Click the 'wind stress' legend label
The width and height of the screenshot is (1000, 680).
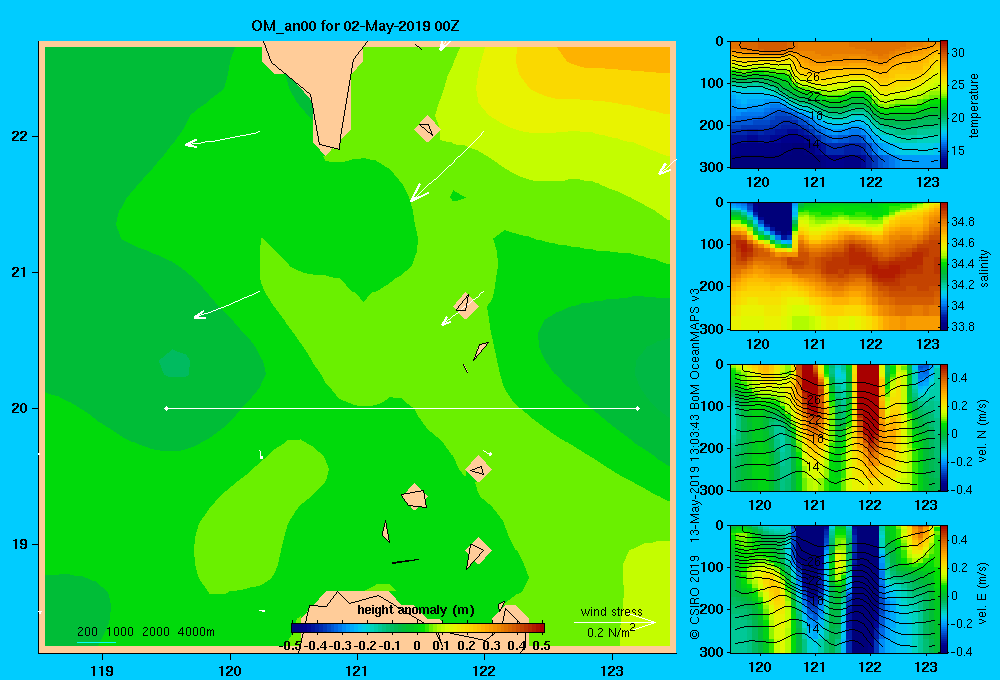click(x=611, y=611)
